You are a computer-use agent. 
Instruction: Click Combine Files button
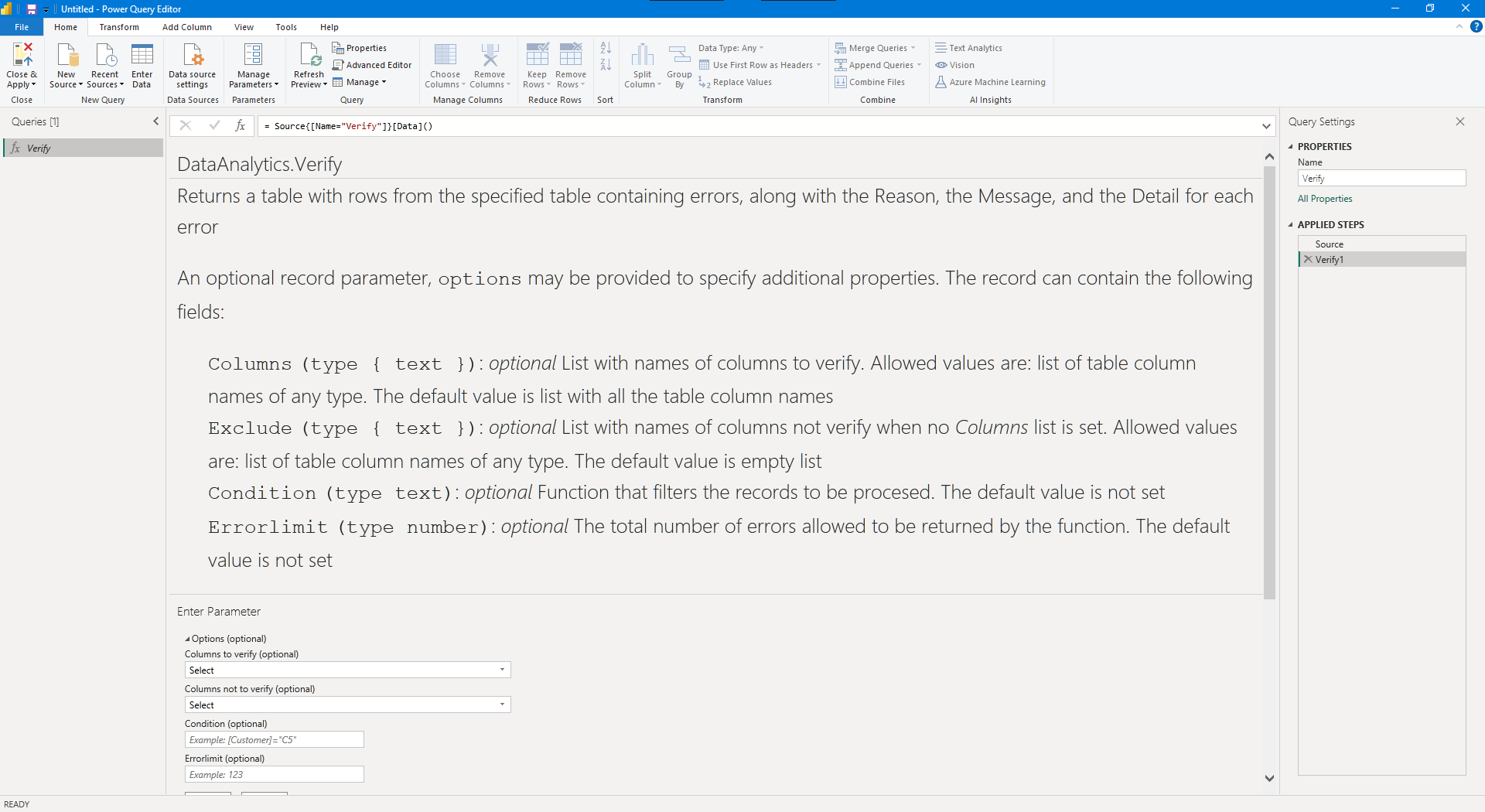click(870, 82)
